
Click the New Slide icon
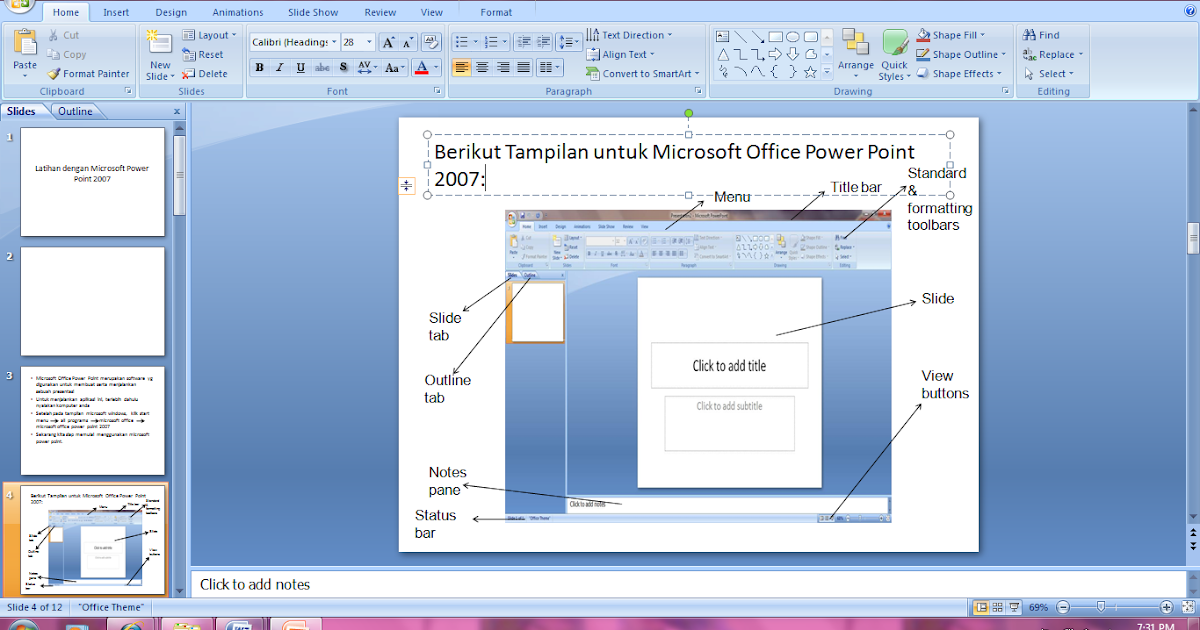click(159, 43)
